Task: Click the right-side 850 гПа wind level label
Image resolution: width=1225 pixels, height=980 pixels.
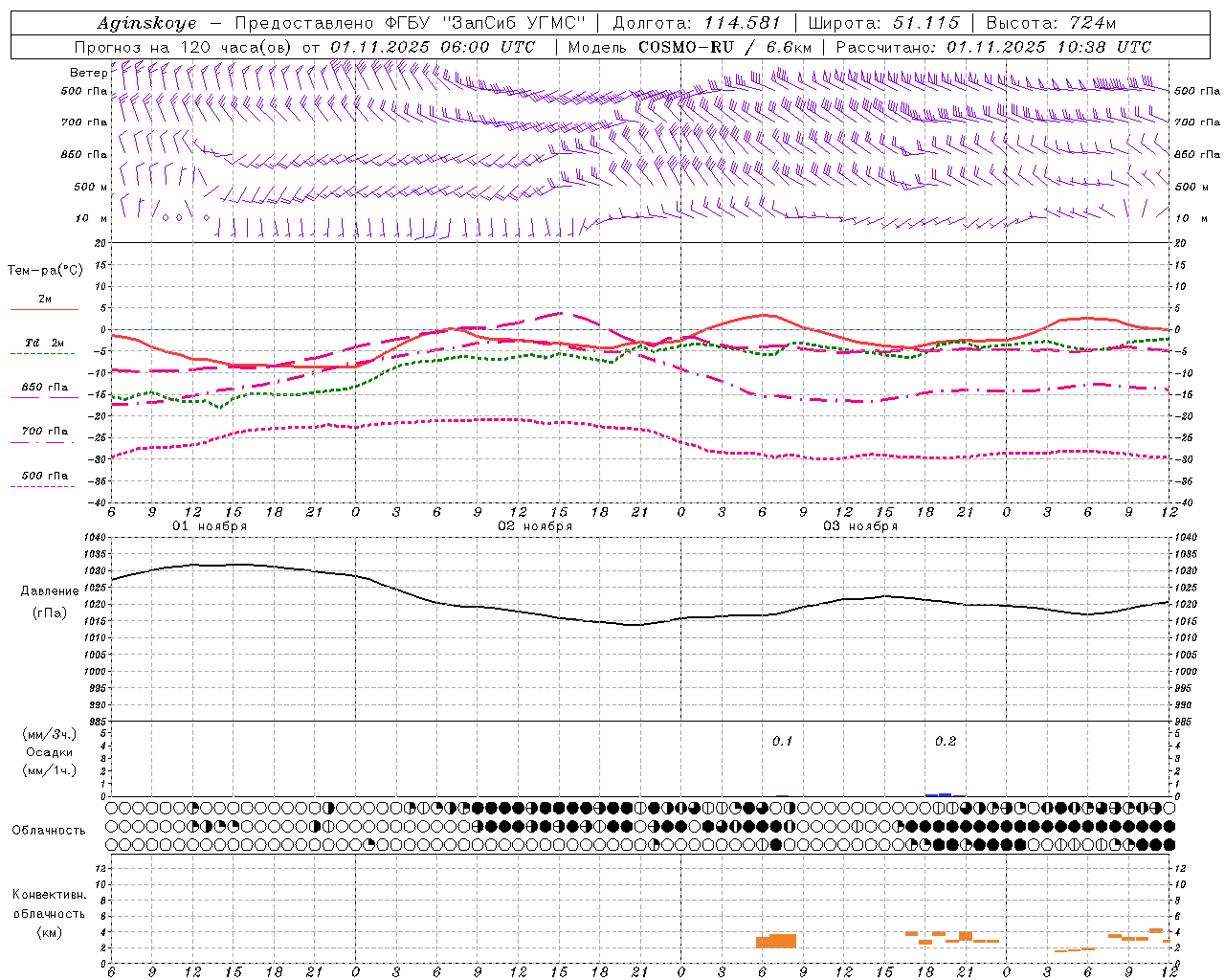Action: 1197,154
